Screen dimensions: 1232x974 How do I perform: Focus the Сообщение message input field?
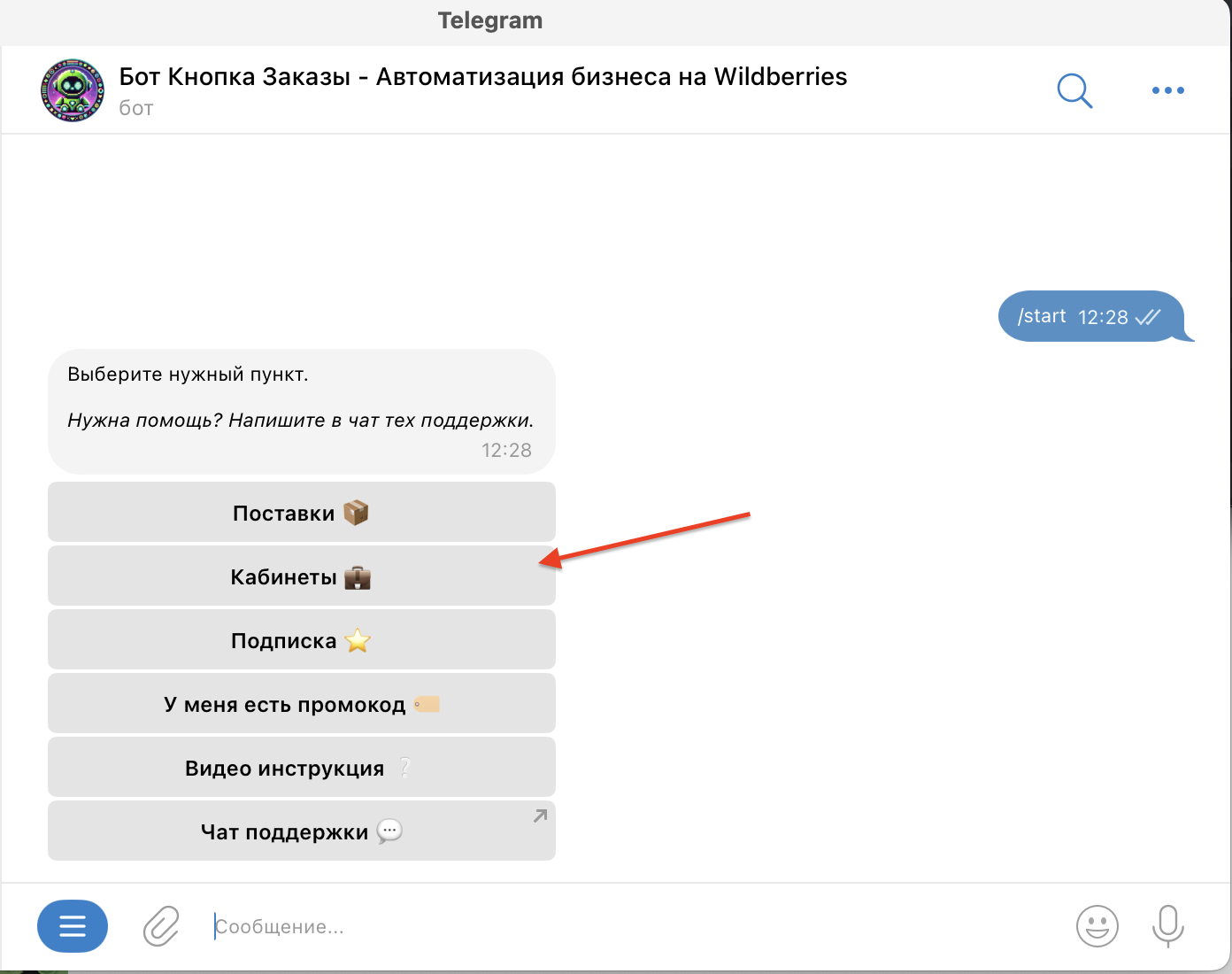coord(633,926)
